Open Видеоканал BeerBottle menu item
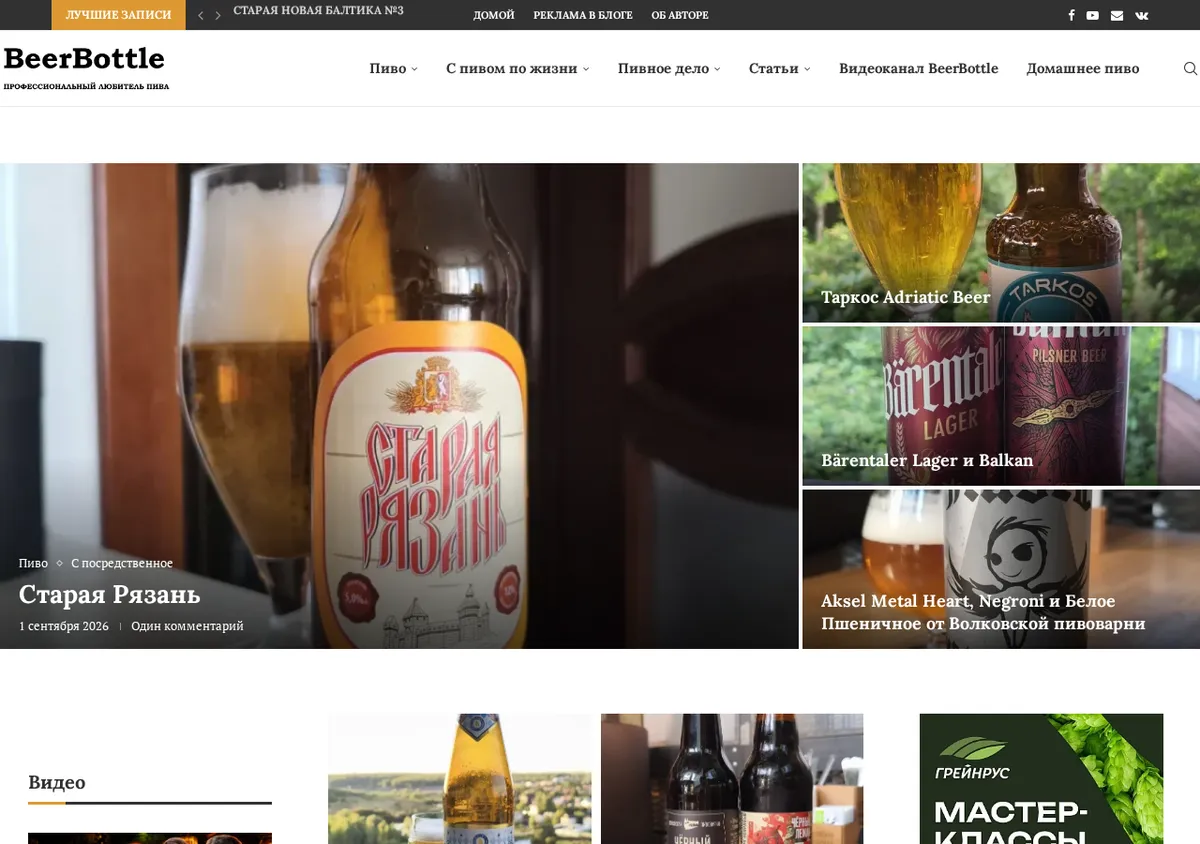Screen dimensions: 1200x844 [x=918, y=68]
